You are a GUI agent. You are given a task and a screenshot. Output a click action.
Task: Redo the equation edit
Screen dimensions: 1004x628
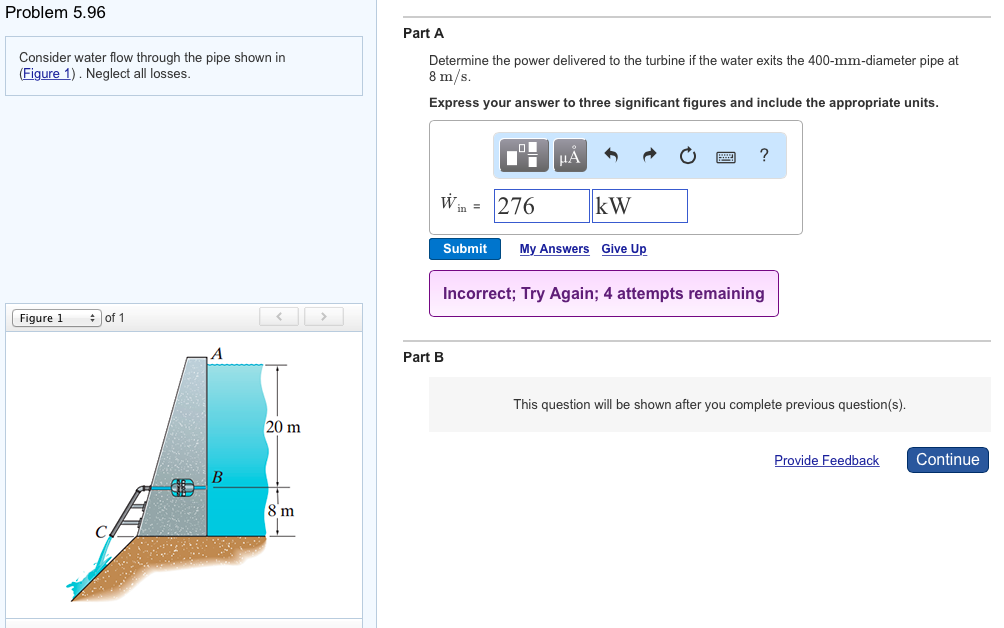648,154
